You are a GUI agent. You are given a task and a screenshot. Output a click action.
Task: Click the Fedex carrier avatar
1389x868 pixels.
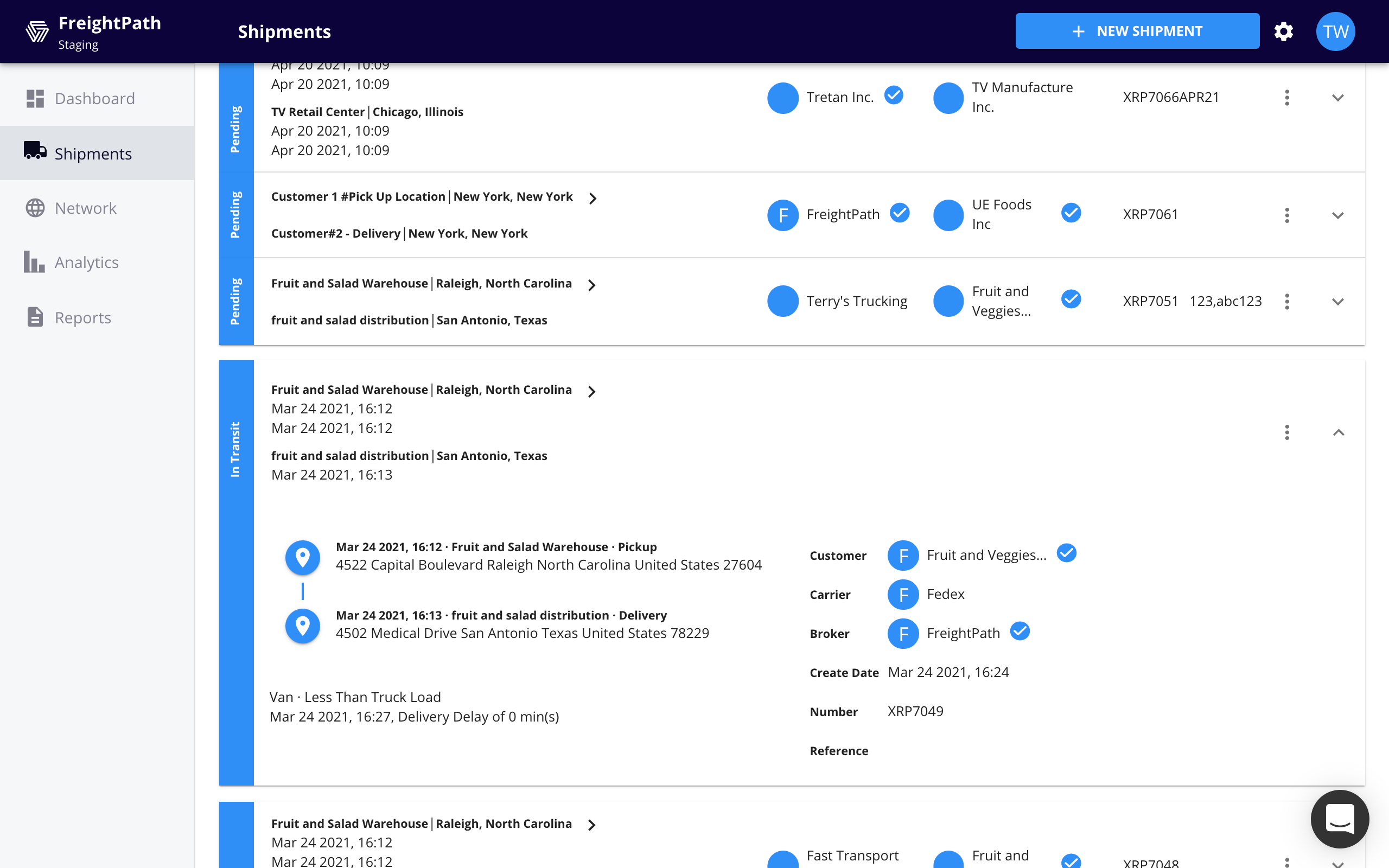(903, 595)
